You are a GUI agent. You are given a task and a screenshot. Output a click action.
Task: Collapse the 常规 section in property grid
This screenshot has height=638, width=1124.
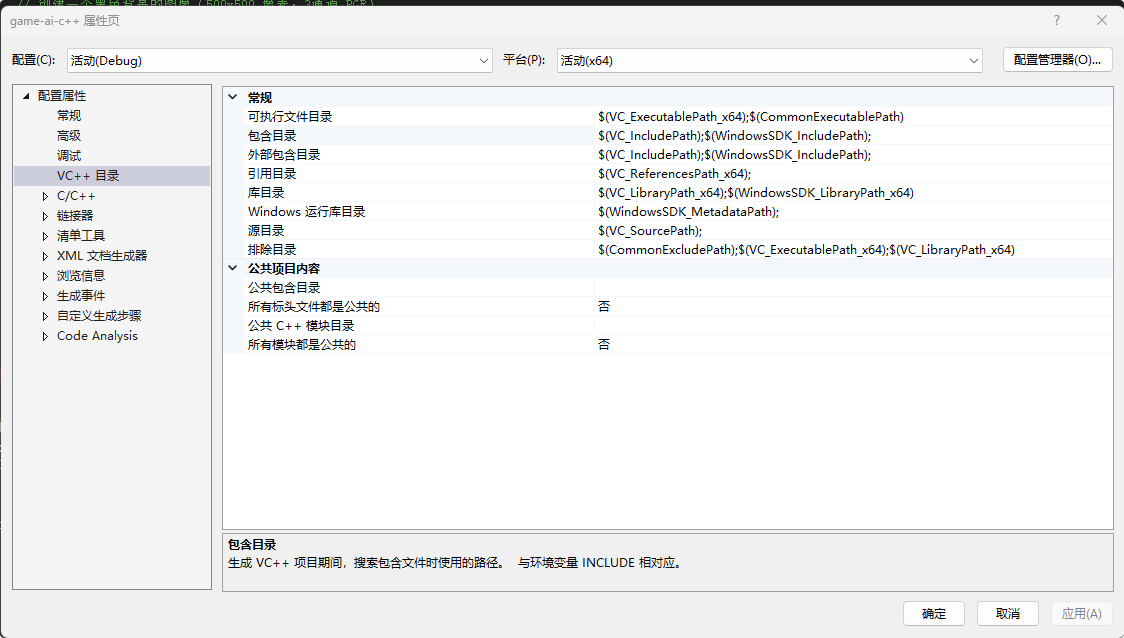click(233, 97)
